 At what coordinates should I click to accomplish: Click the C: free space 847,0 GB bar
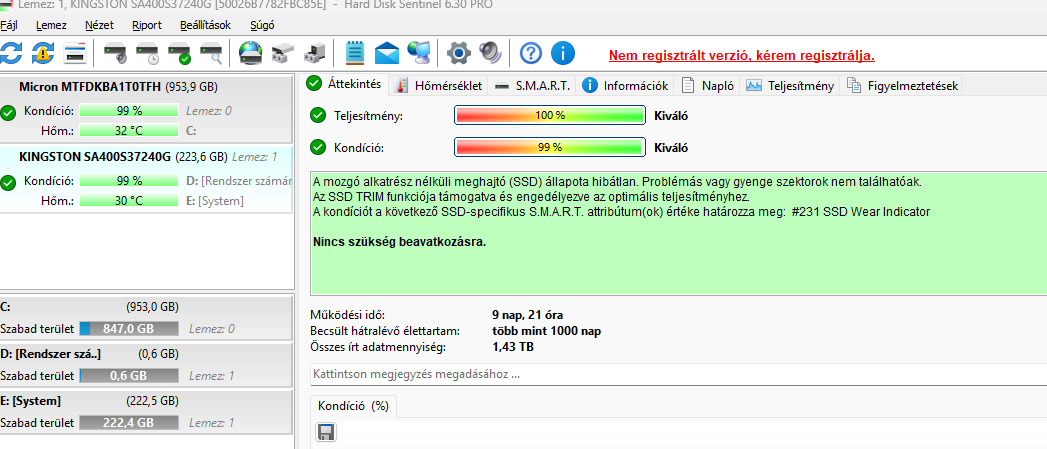[129, 329]
